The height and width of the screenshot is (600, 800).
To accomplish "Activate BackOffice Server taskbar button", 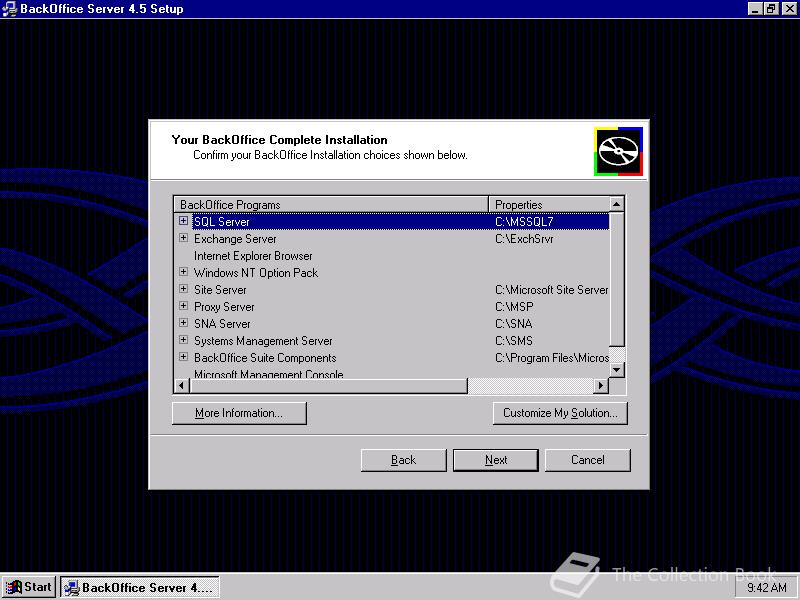I will 140,587.
